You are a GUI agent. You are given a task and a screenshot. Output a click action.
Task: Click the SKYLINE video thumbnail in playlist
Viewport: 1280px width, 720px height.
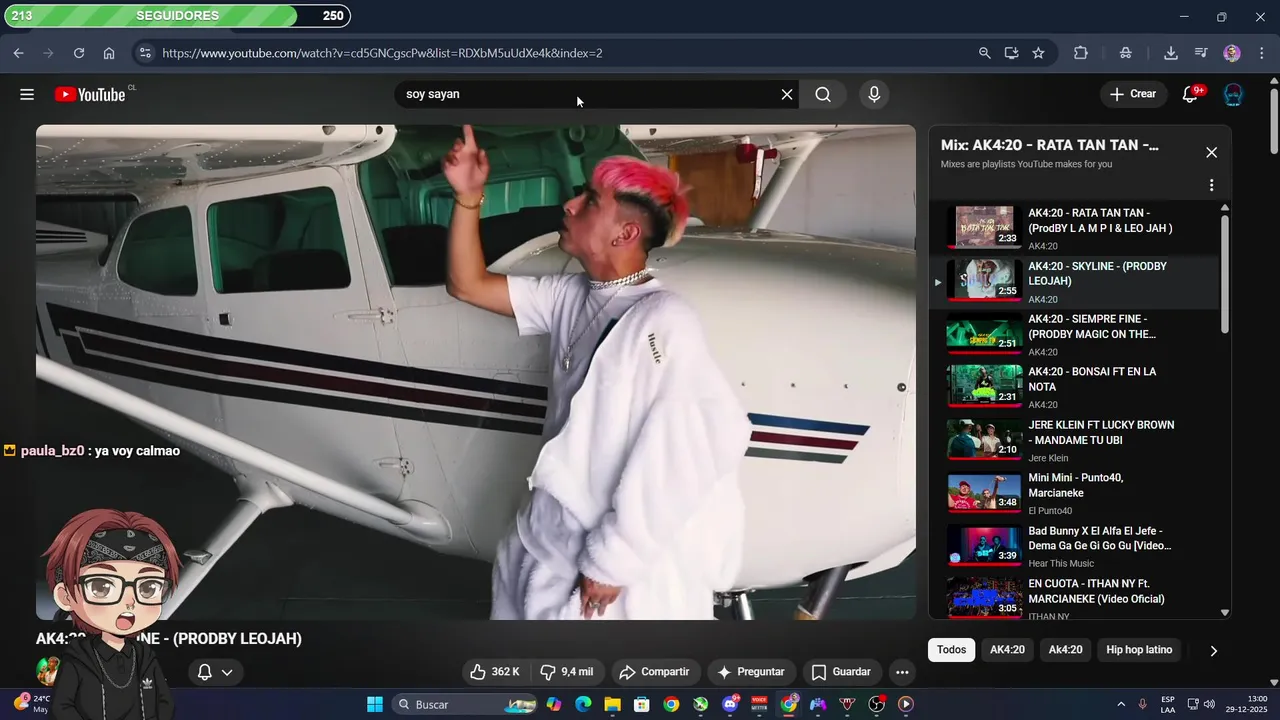point(984,280)
